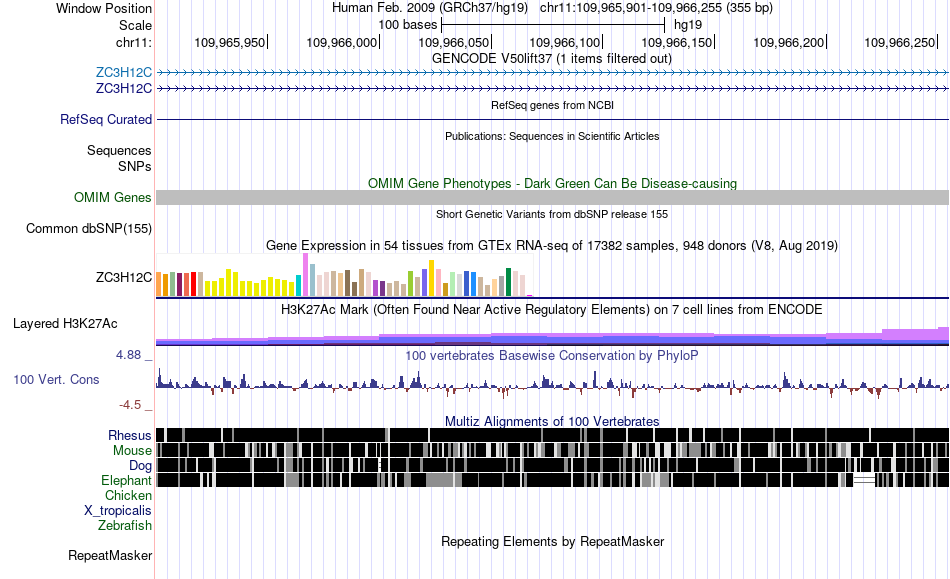Click the Dog alignment label
This screenshot has height=579, width=950.
click(x=140, y=465)
